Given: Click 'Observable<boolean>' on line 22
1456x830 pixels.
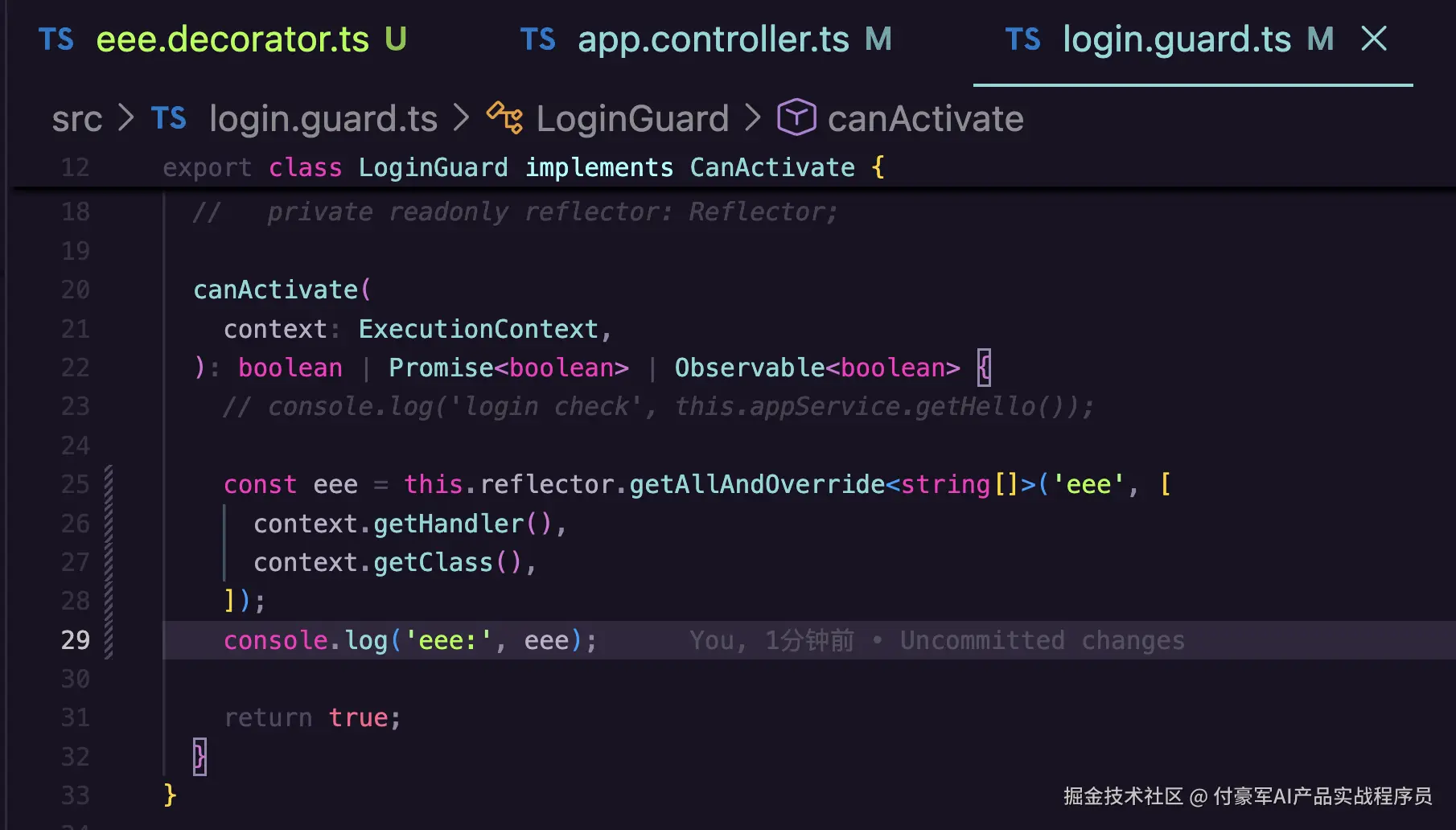Looking at the screenshot, I should click(x=817, y=368).
